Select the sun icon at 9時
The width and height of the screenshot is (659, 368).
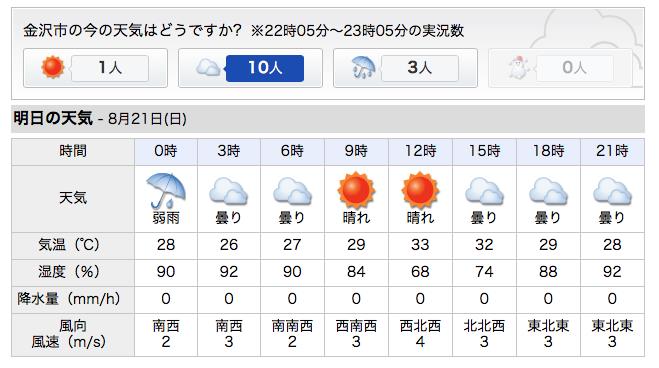pos(356,190)
